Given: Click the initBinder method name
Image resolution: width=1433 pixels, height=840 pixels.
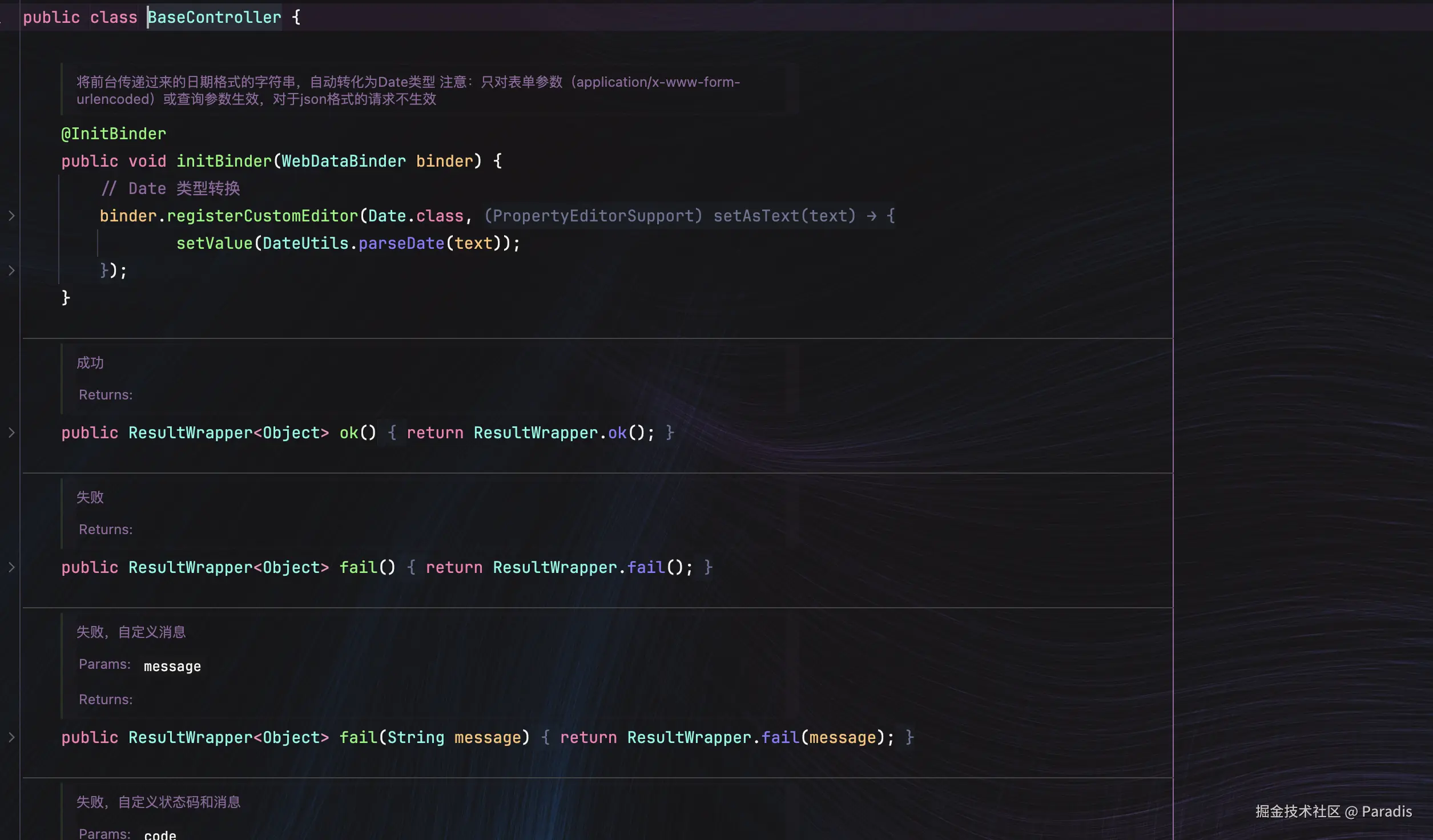Looking at the screenshot, I should point(224,161).
